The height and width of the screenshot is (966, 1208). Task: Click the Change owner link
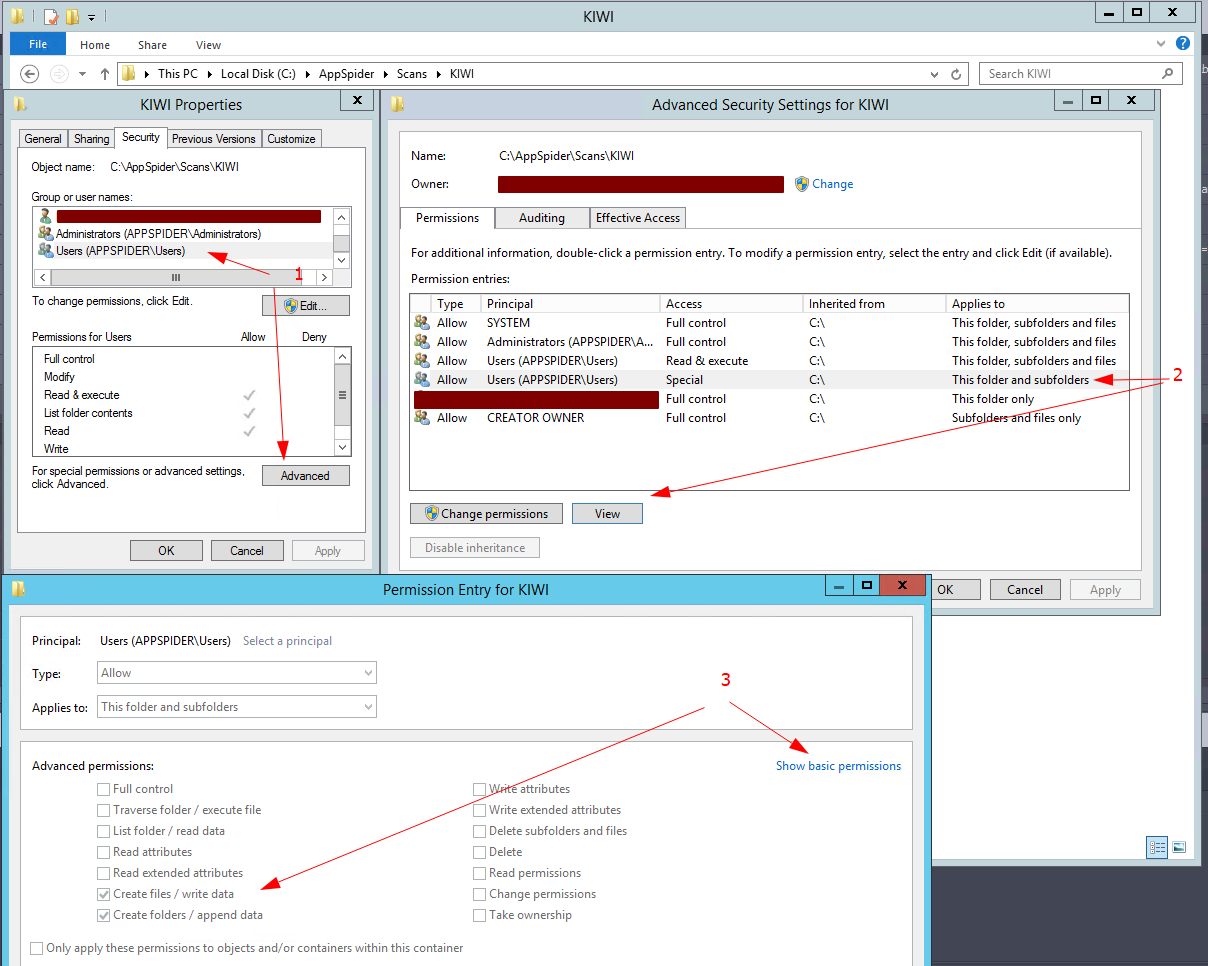click(x=833, y=184)
